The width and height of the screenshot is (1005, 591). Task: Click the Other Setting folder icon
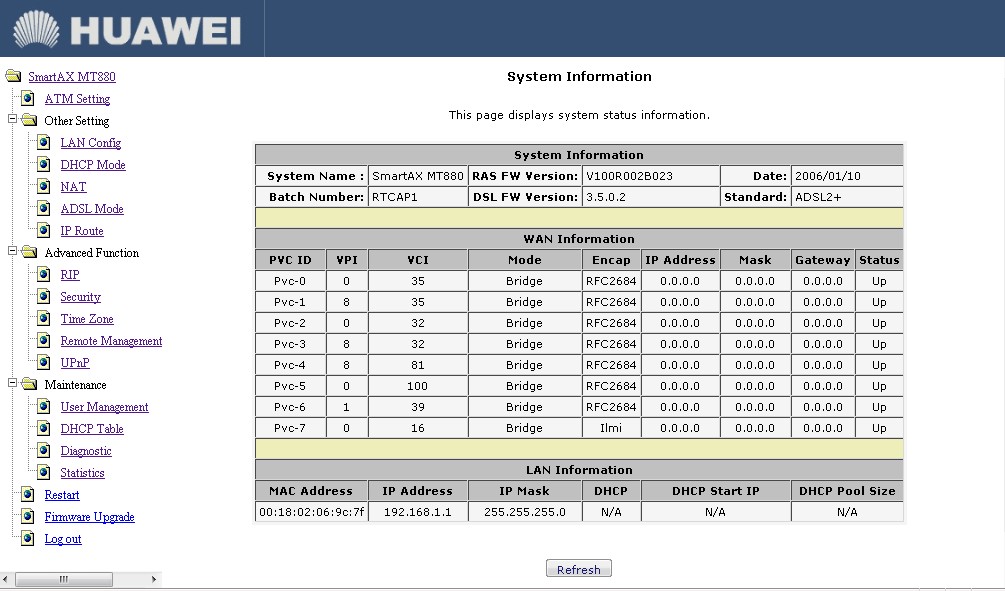(29, 120)
